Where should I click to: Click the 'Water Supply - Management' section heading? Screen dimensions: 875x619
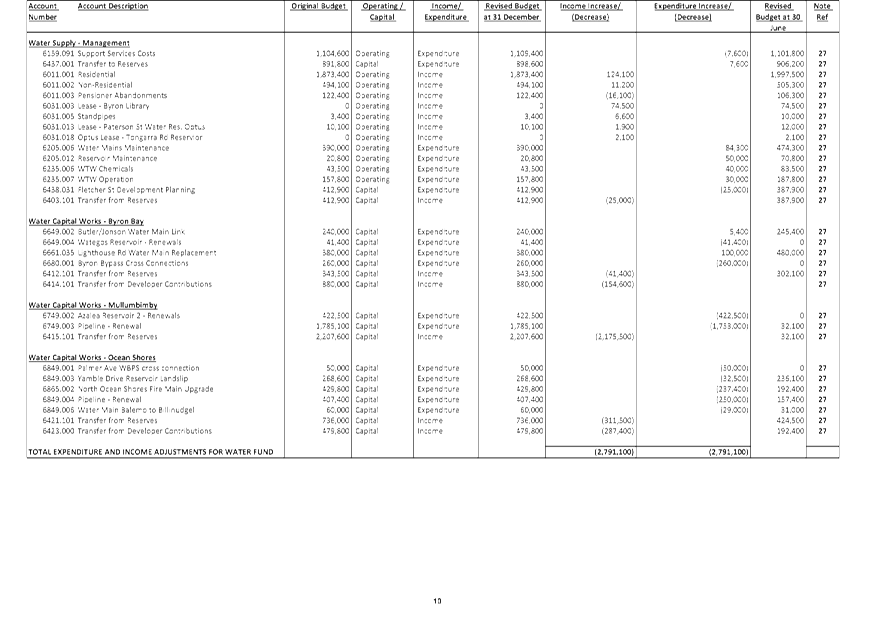(79, 43)
